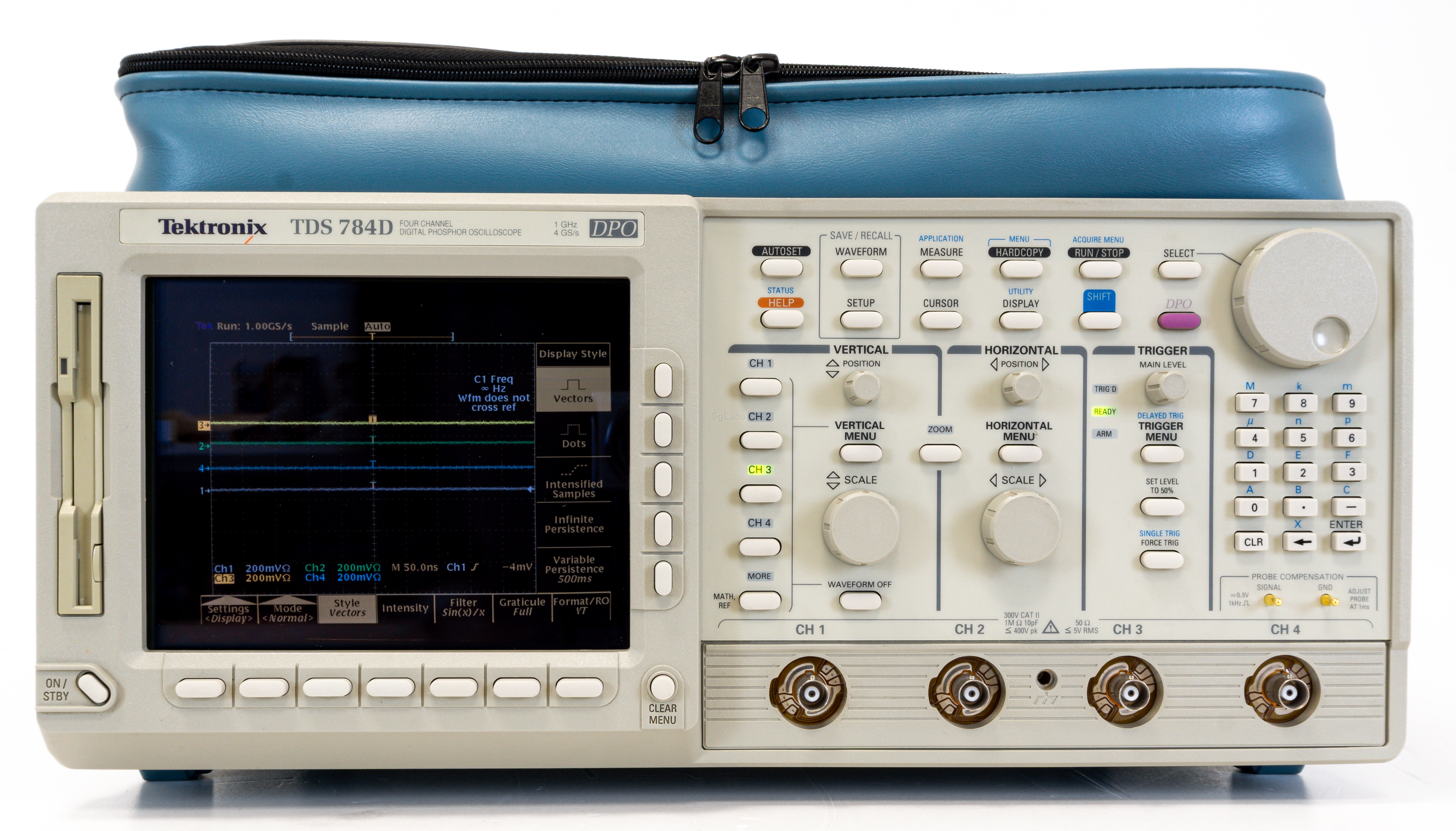
Task: Click the large general purpose knob
Action: point(1305,297)
